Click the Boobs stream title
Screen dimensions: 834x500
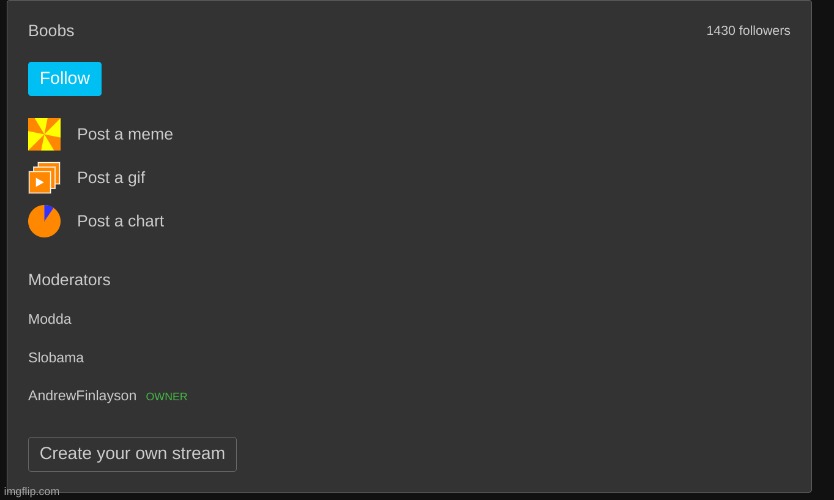click(51, 31)
